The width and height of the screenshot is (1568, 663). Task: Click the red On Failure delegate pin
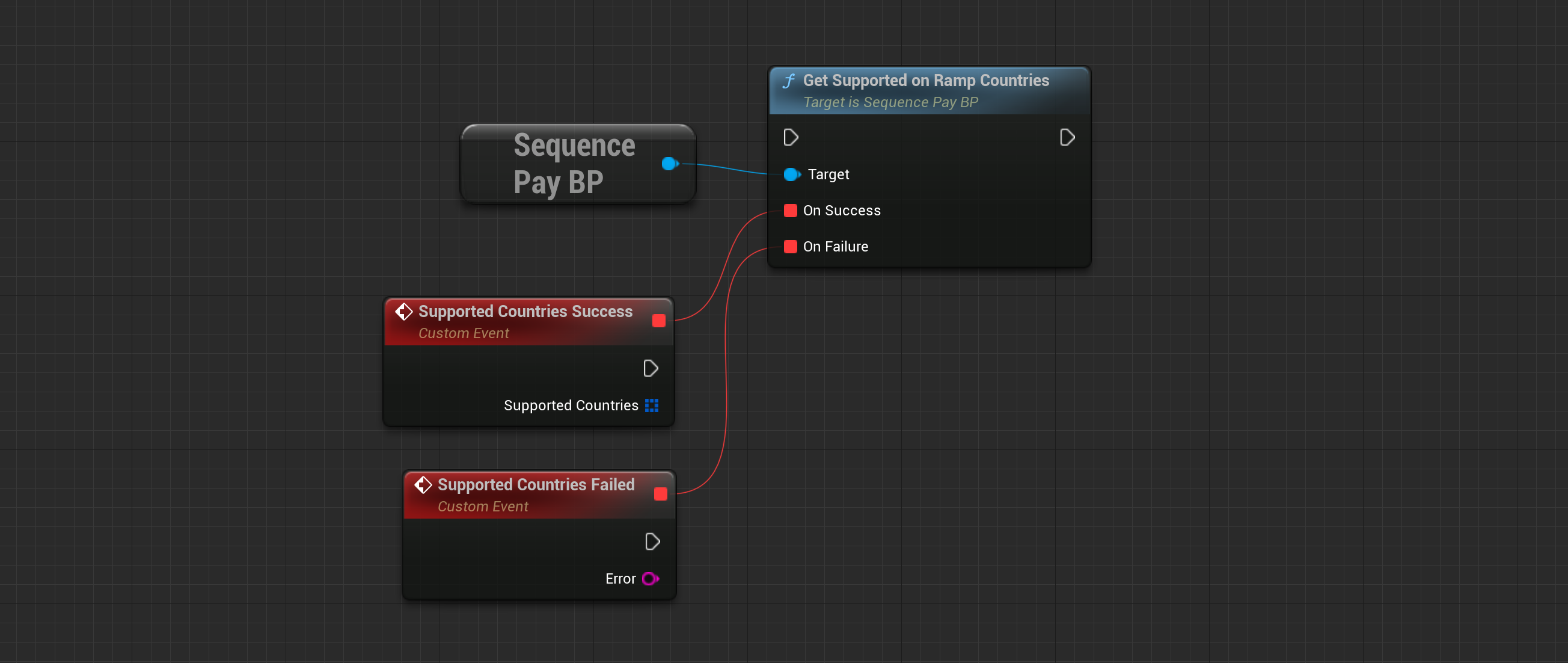790,247
